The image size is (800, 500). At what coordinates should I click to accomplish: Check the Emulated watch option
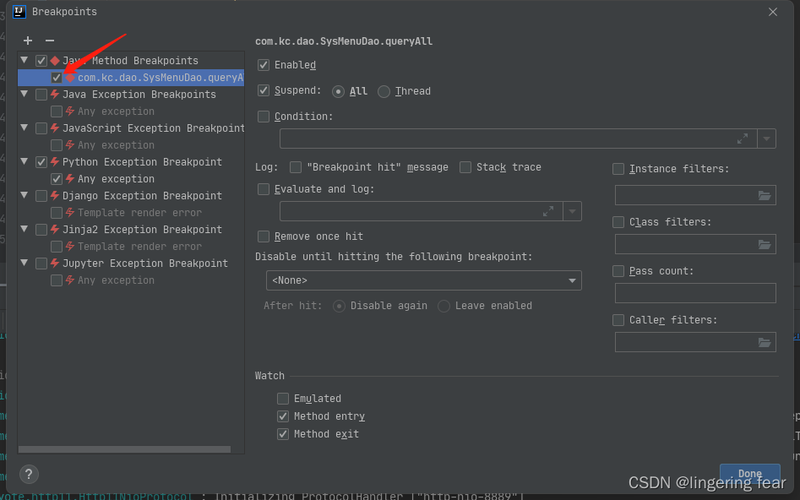coord(284,399)
